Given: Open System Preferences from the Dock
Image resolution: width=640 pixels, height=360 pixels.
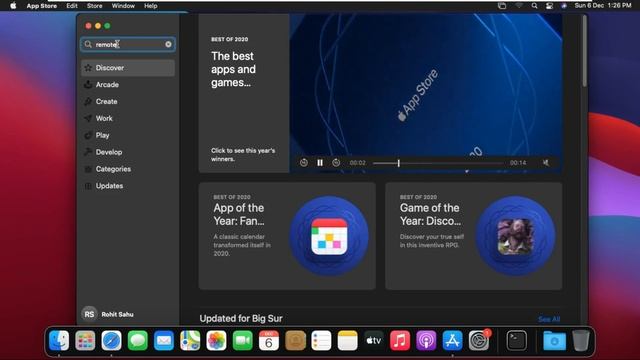Looking at the screenshot, I should 479,340.
